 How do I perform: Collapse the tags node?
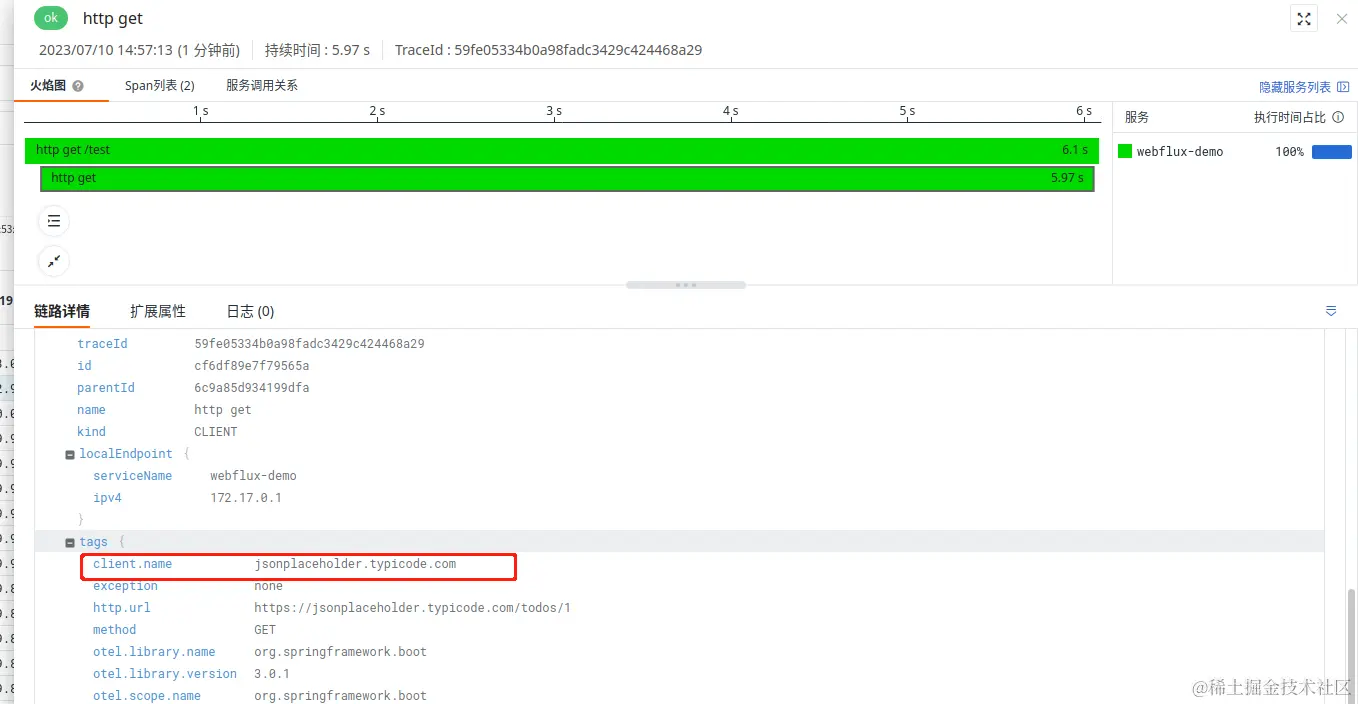(69, 541)
